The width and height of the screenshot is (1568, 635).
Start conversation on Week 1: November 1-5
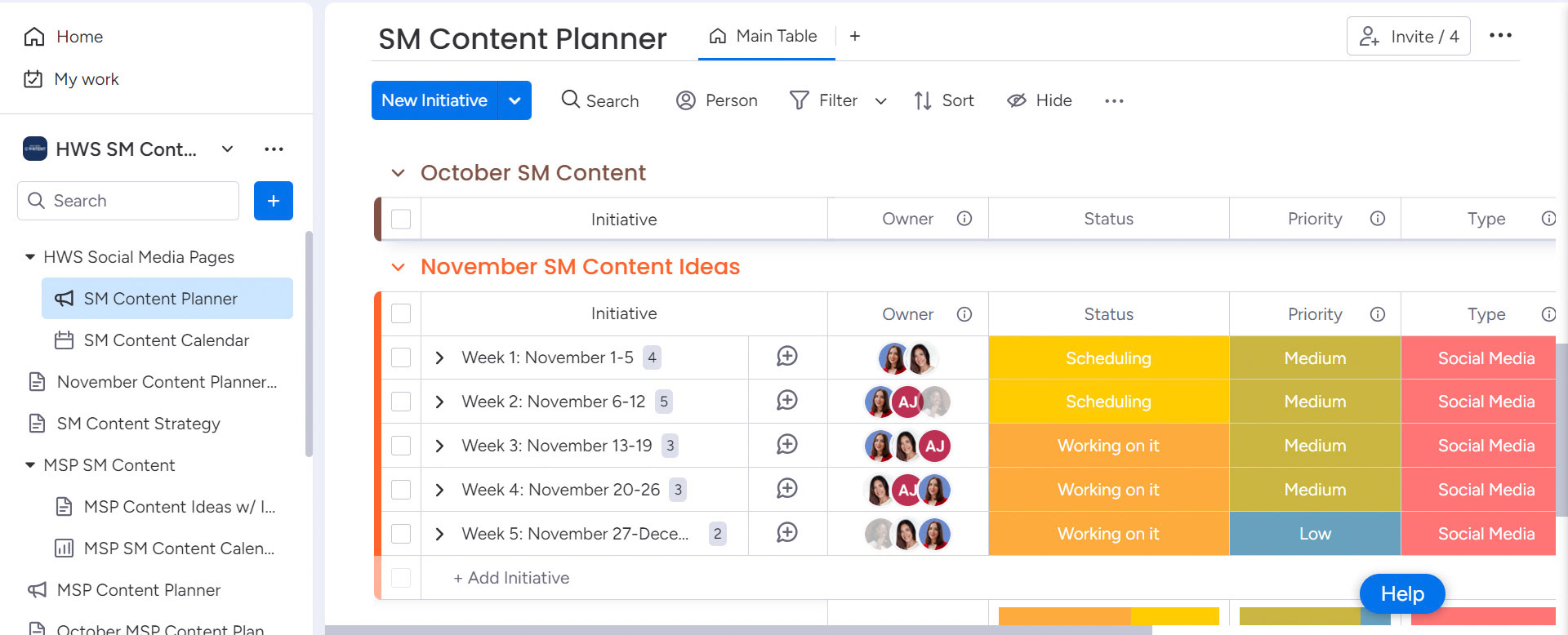787,356
